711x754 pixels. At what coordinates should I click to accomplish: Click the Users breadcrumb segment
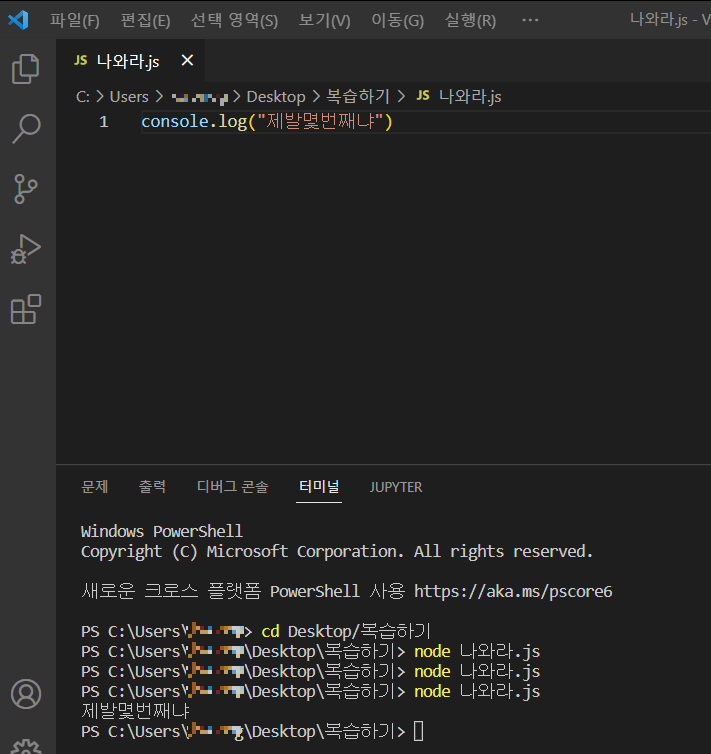(129, 97)
